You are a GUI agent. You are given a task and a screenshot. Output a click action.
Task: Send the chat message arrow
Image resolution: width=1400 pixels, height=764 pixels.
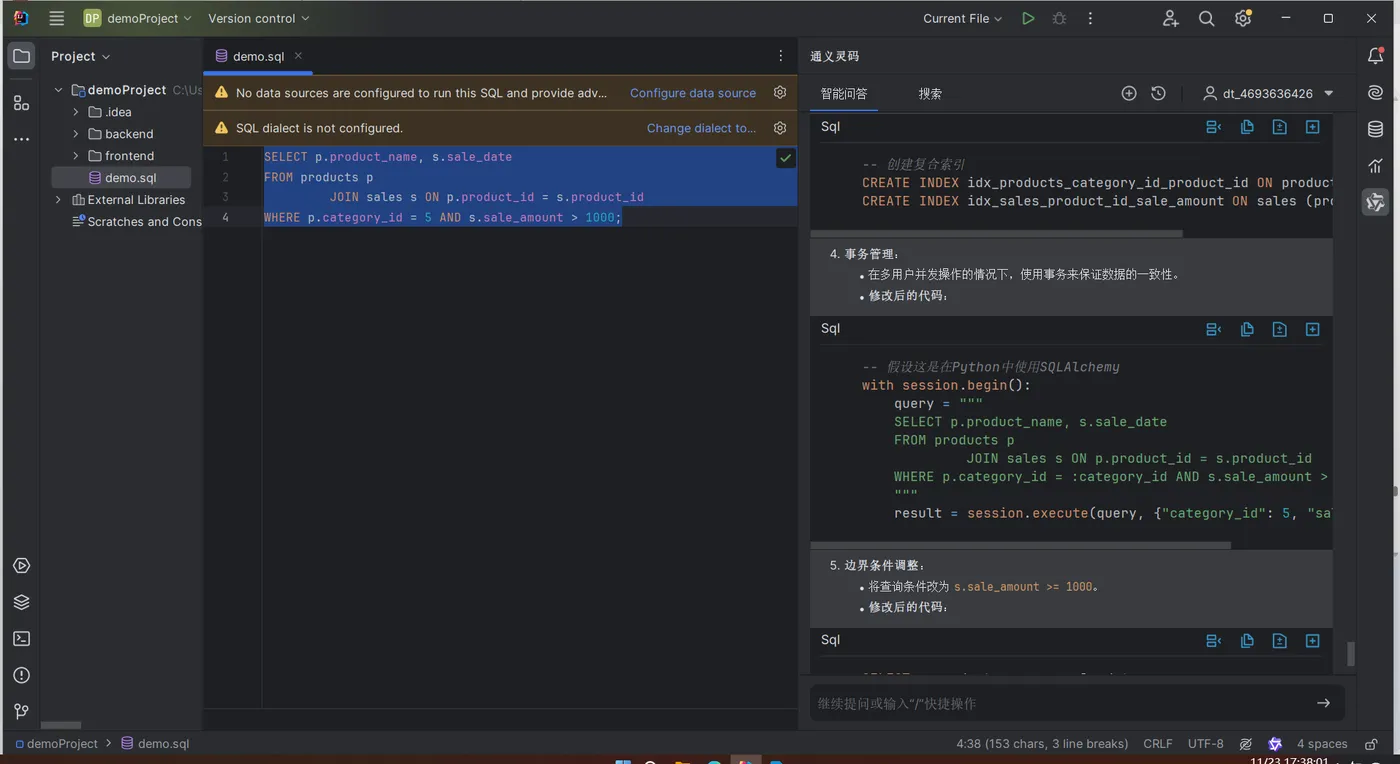click(x=1323, y=703)
